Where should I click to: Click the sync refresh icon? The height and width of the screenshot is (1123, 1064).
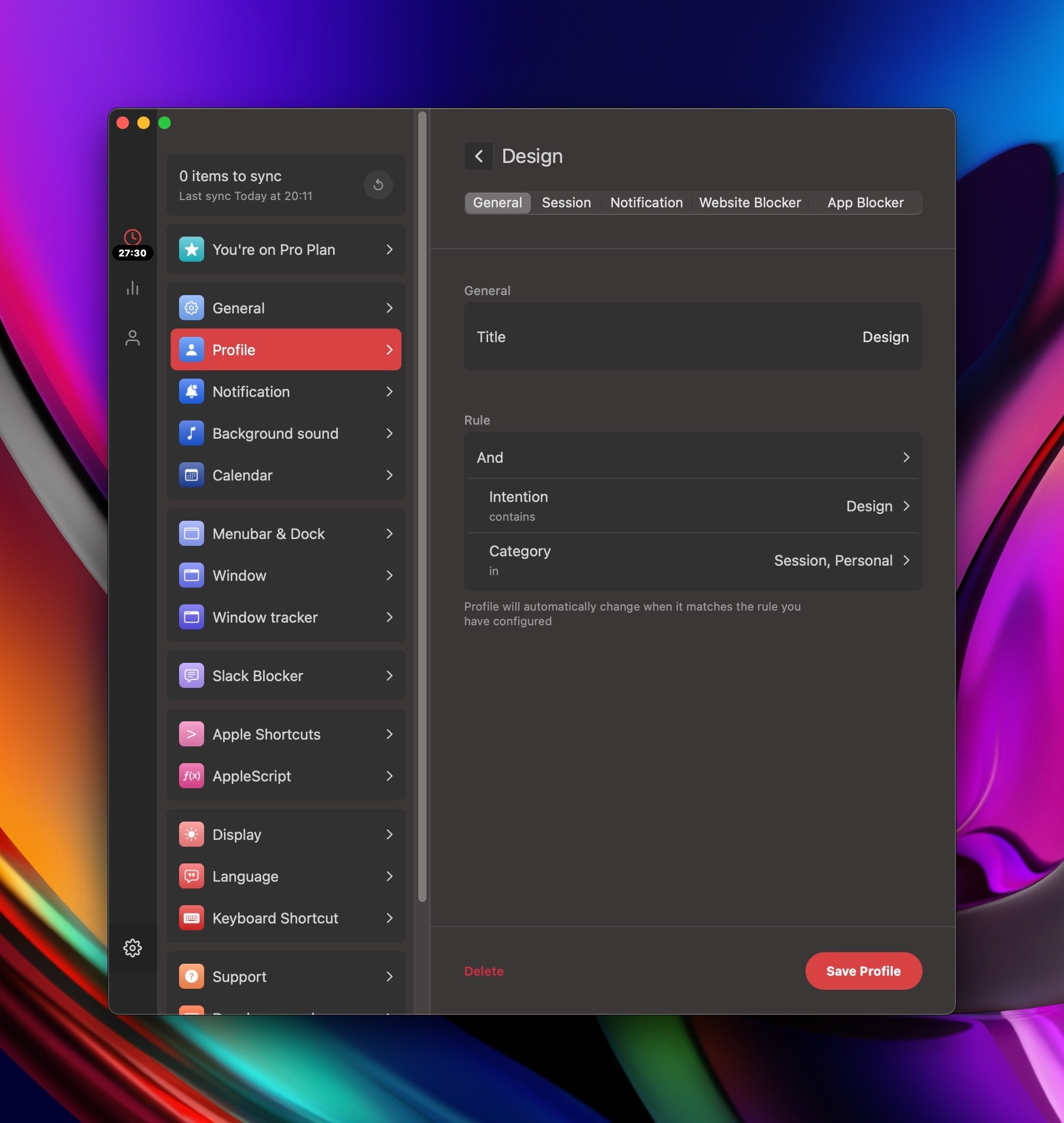[378, 184]
